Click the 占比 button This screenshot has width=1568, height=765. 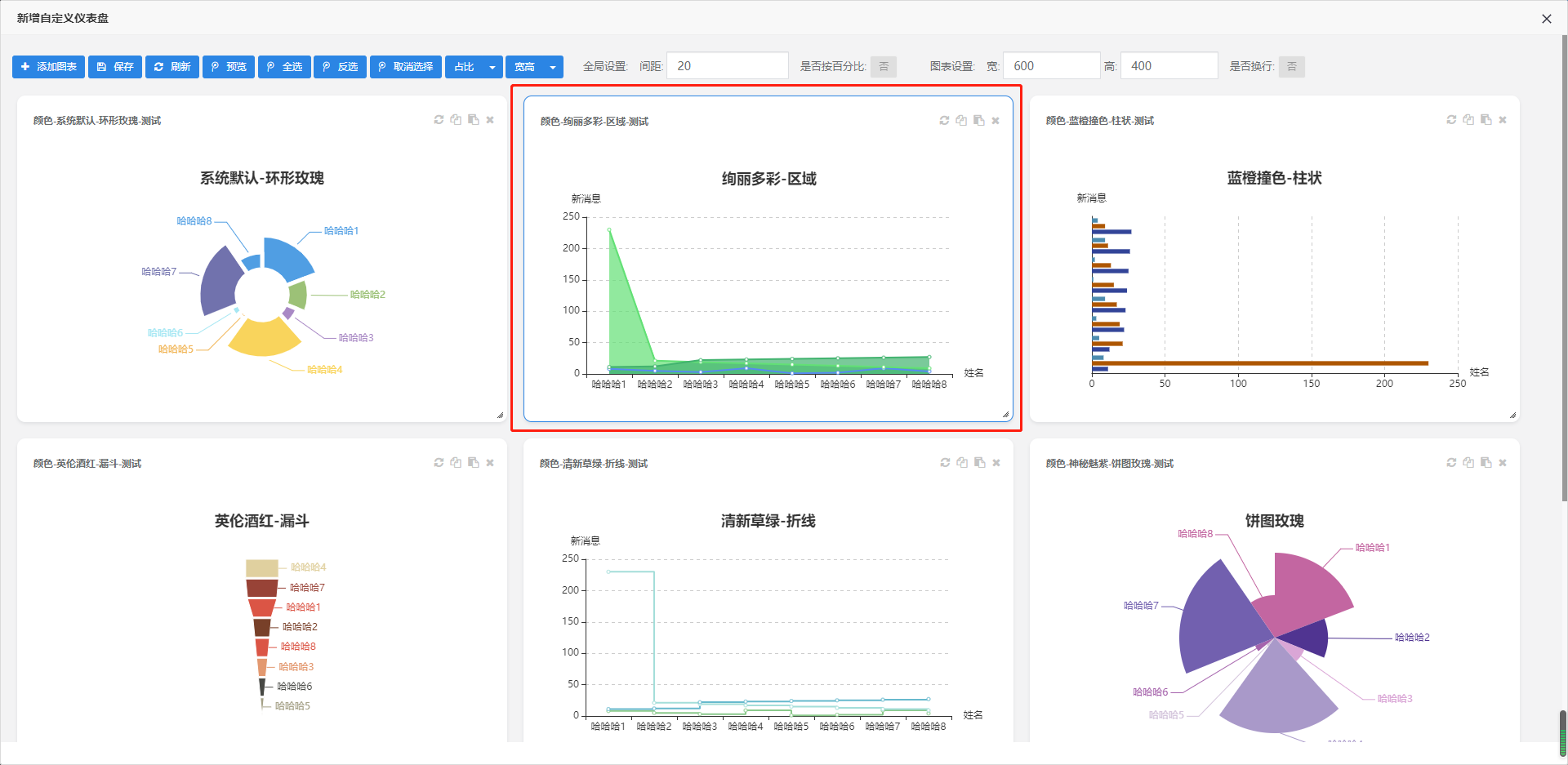click(464, 67)
